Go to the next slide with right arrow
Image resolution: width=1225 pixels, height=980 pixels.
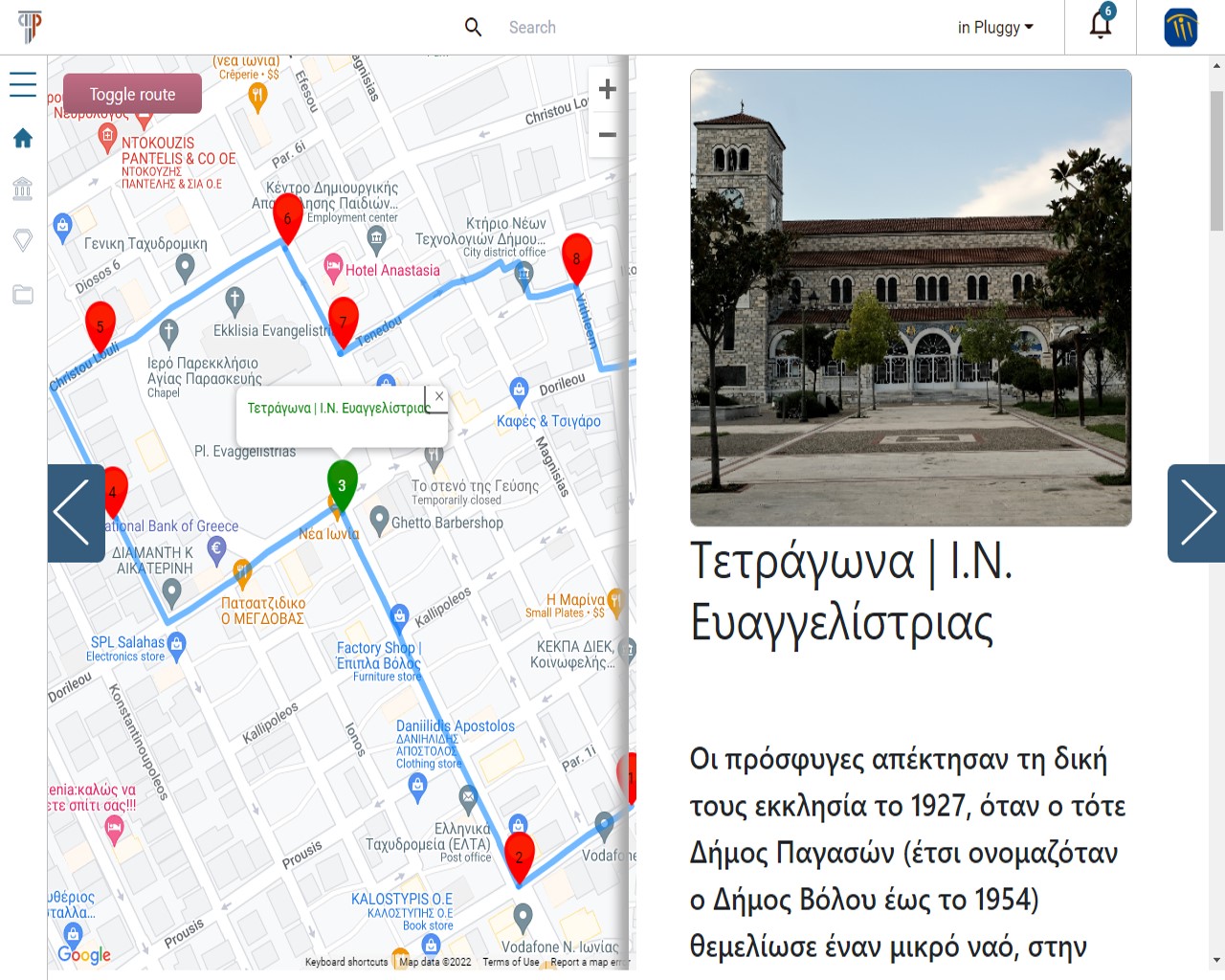pos(1196,513)
